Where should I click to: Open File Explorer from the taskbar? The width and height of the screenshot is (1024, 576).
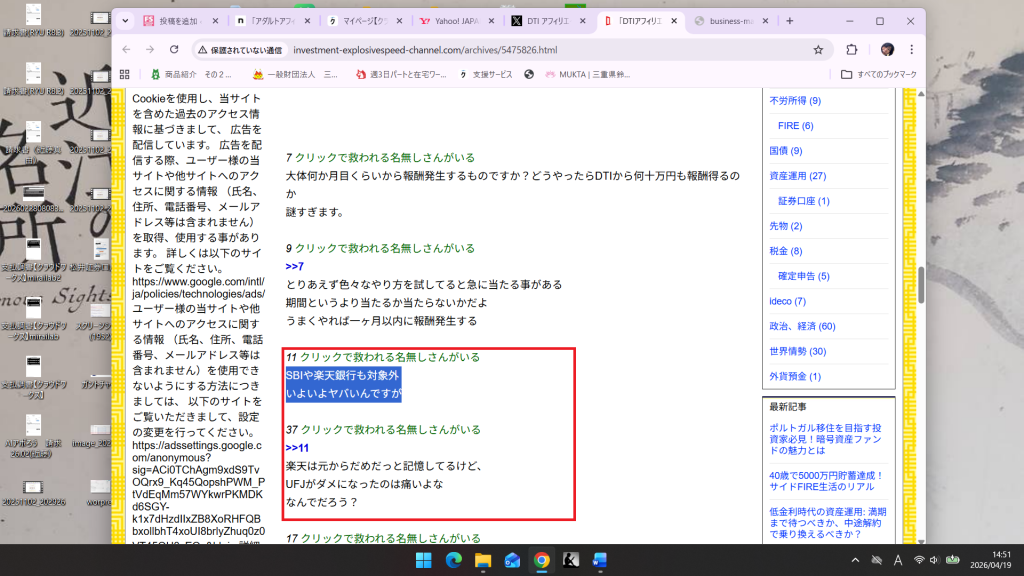pos(482,560)
